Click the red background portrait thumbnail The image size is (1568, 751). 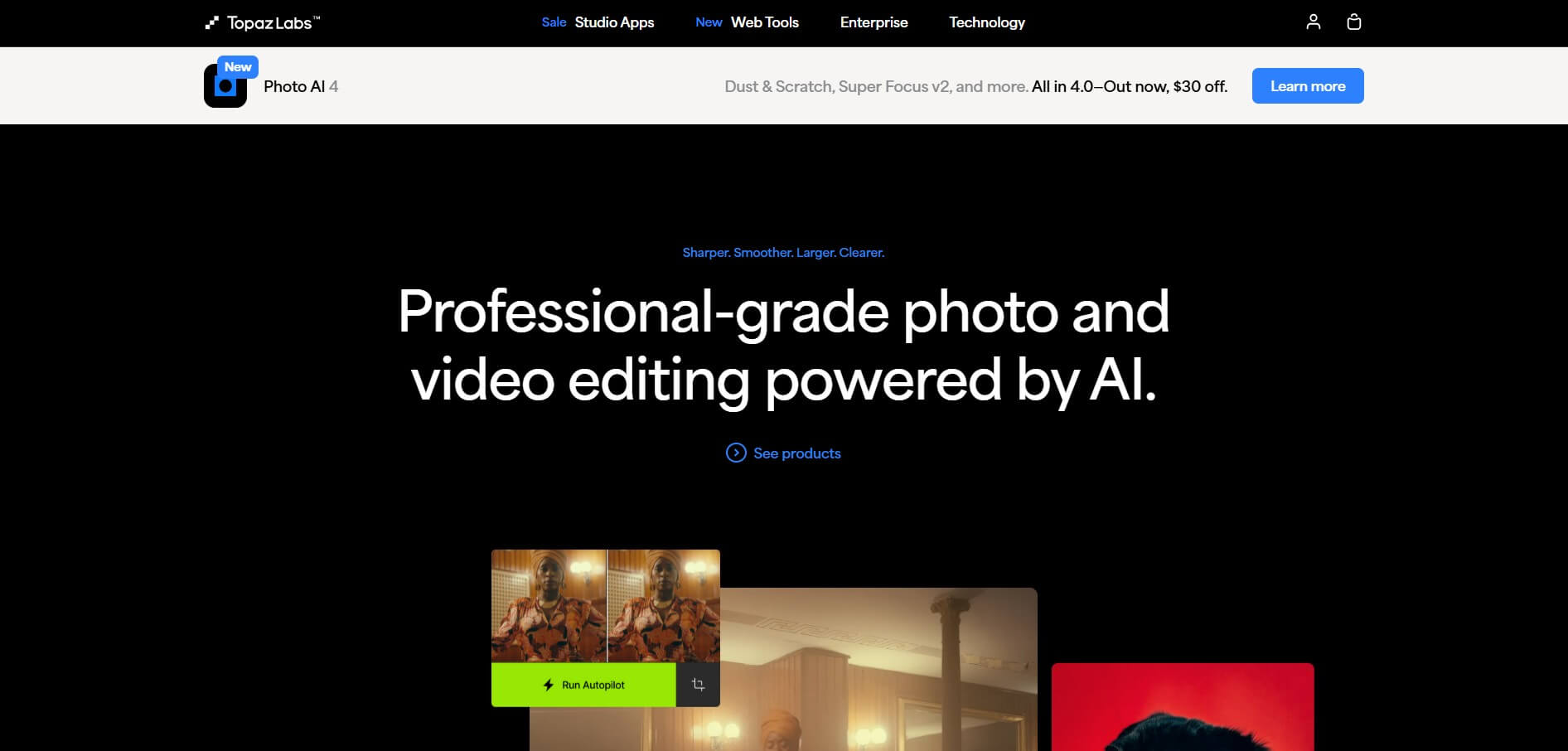click(x=1183, y=707)
